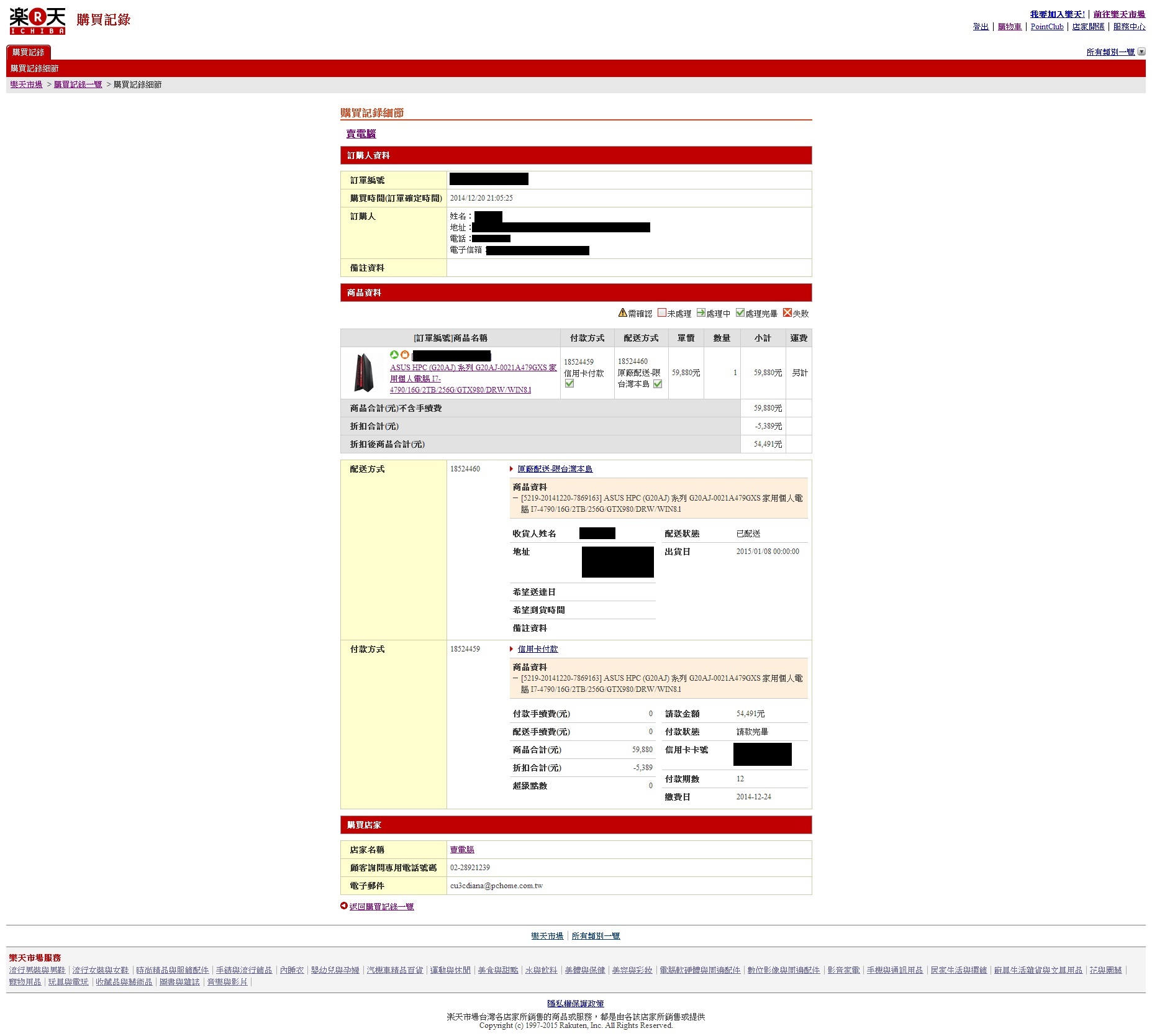Open 汽機車精品百貨 category link
This screenshot has height=1036, width=1152.
click(x=395, y=970)
